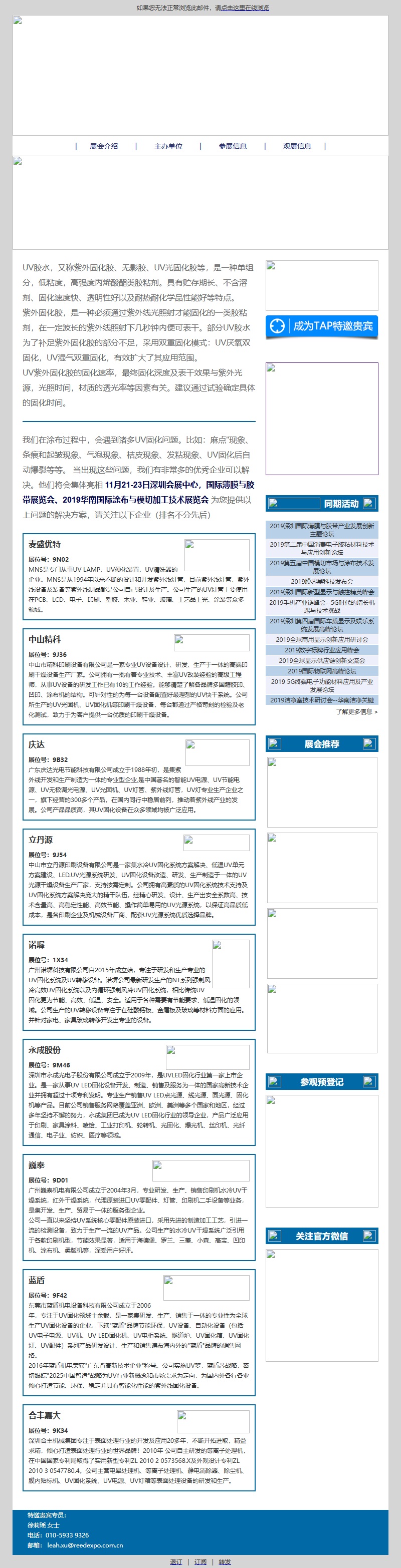The image size is (401, 1568).
Task: Click the 成为TAP特邀贵宾 button
Action: pyautogui.click(x=322, y=326)
